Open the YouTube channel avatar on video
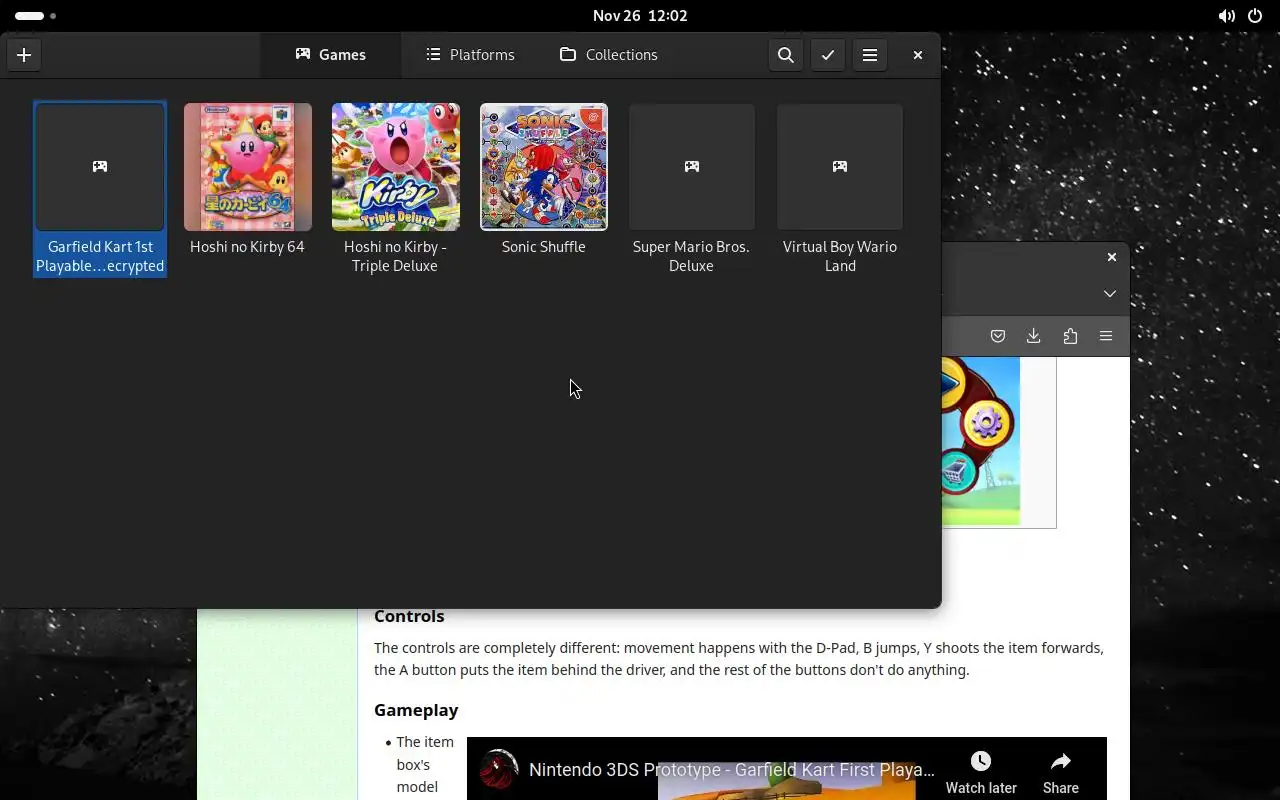The width and height of the screenshot is (1280, 800). (x=498, y=770)
